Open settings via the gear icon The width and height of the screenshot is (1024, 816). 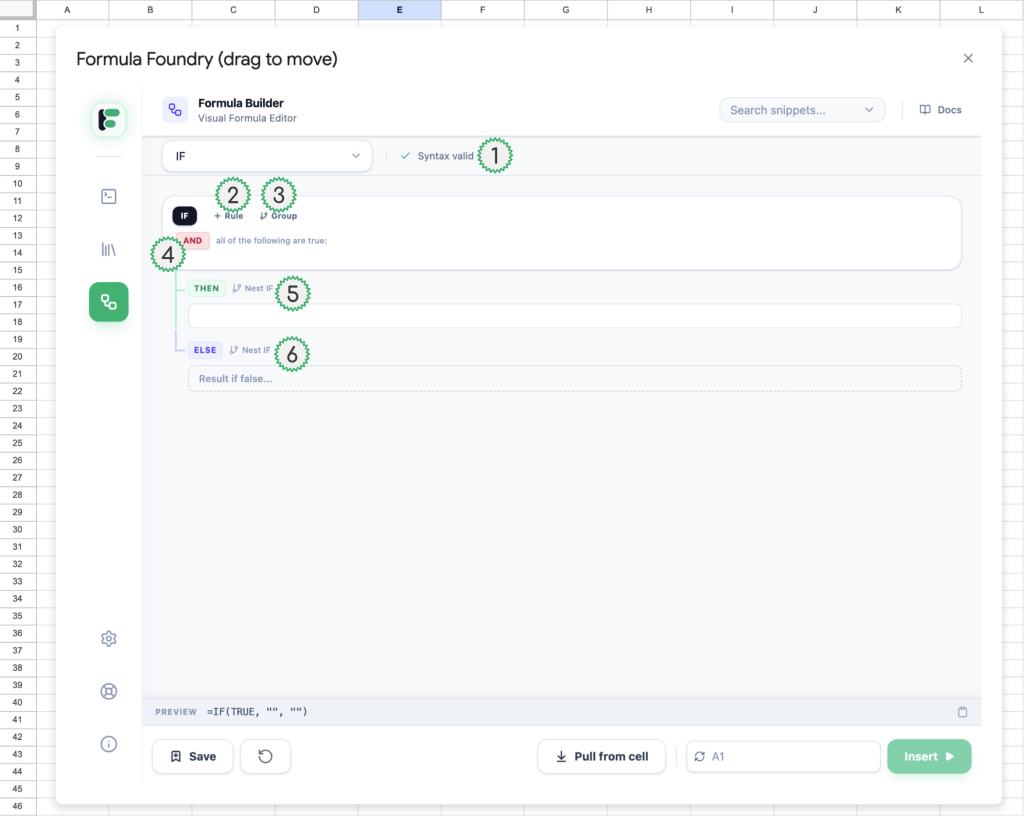(x=109, y=639)
